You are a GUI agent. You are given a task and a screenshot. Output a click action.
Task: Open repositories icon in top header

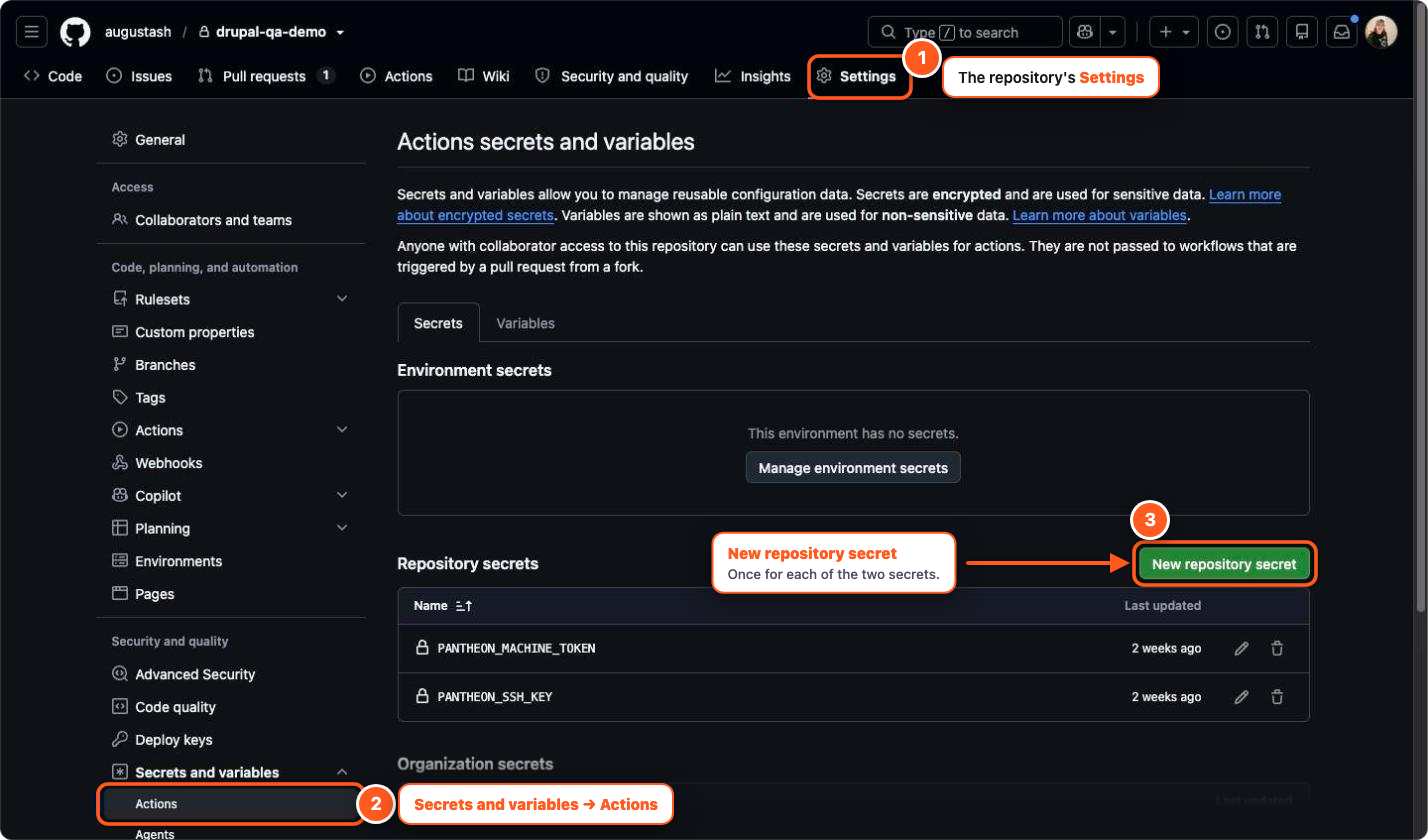pyautogui.click(x=1302, y=32)
